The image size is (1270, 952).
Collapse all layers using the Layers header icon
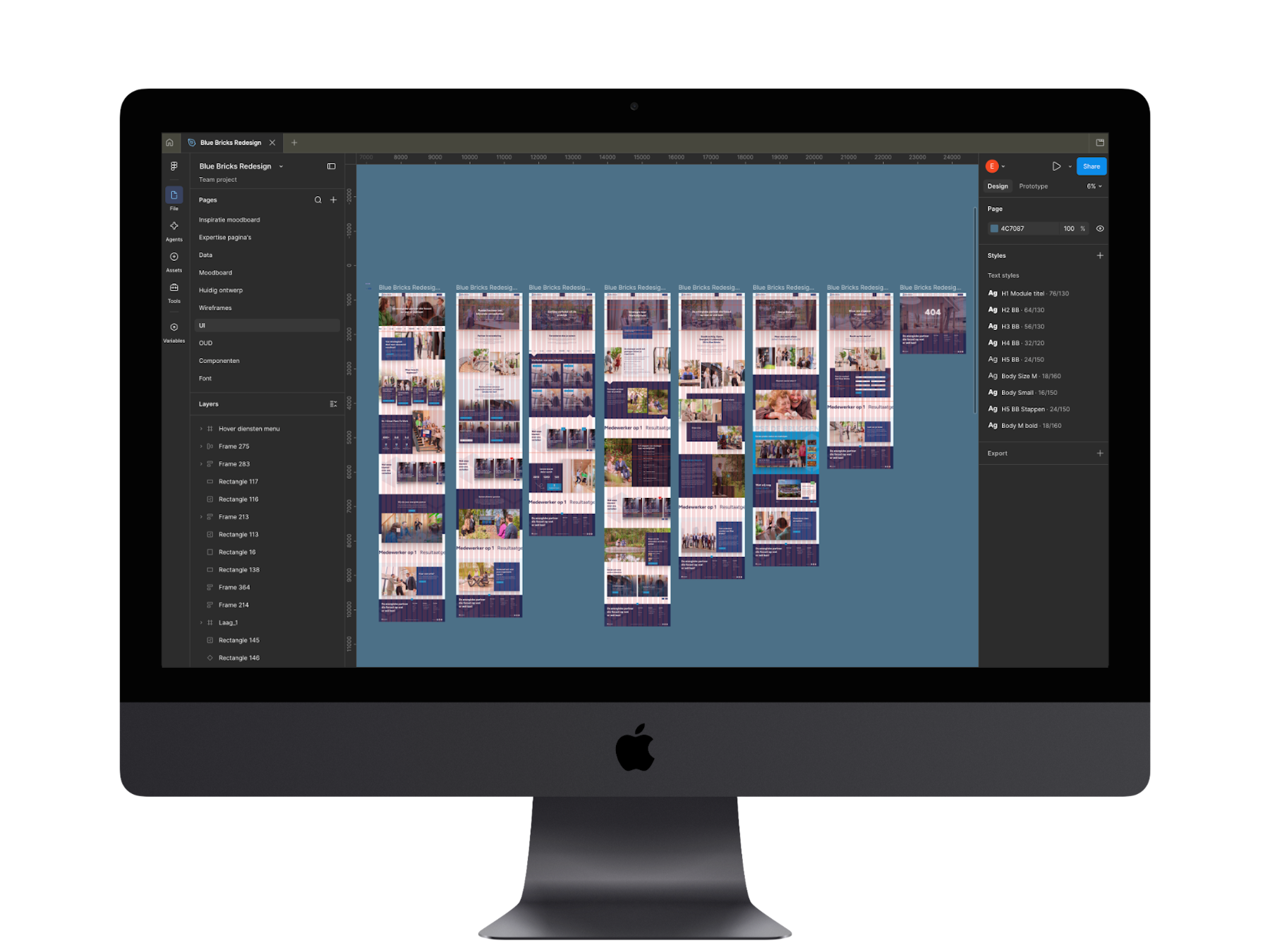pos(333,404)
